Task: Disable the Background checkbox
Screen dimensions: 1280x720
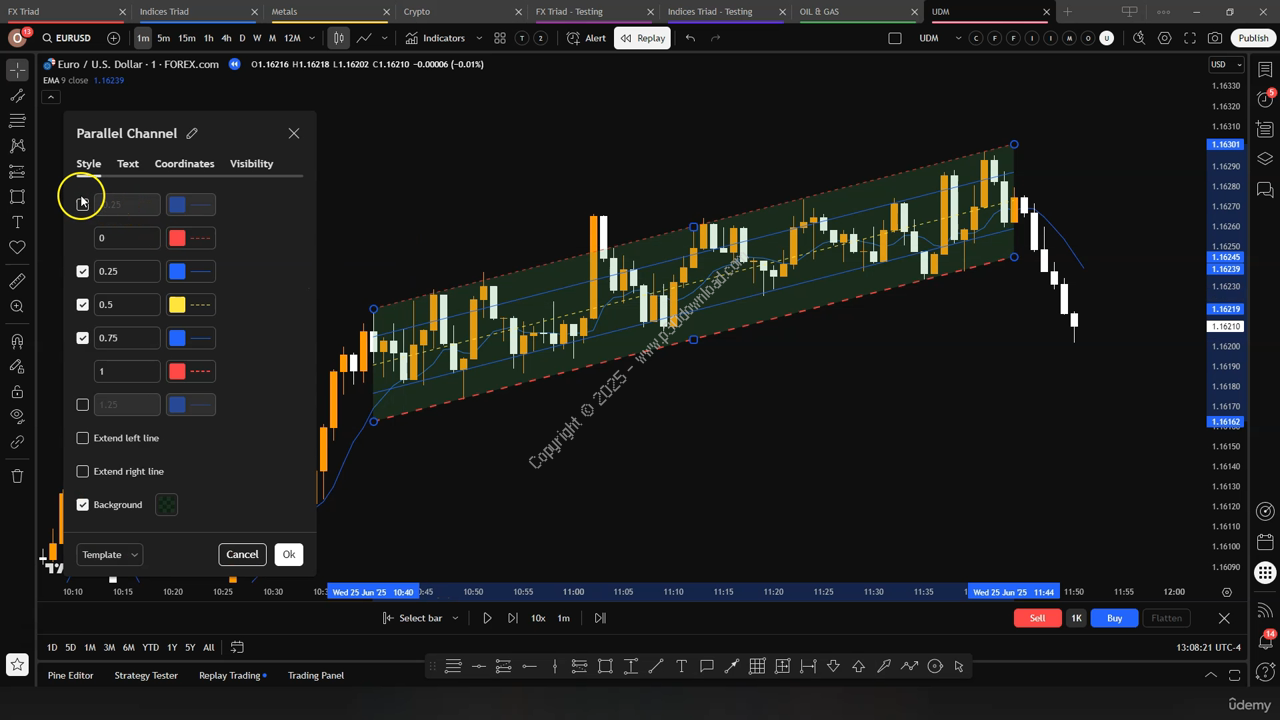Action: coord(83,505)
